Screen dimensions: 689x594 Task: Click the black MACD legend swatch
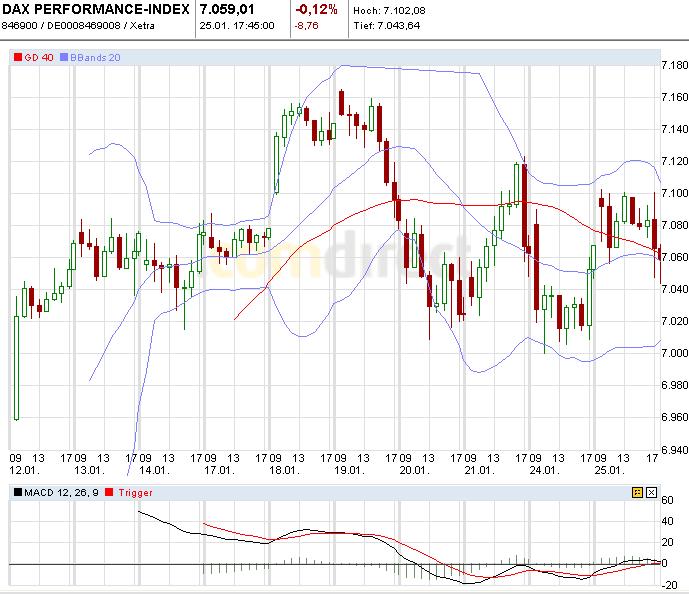pos(18,492)
